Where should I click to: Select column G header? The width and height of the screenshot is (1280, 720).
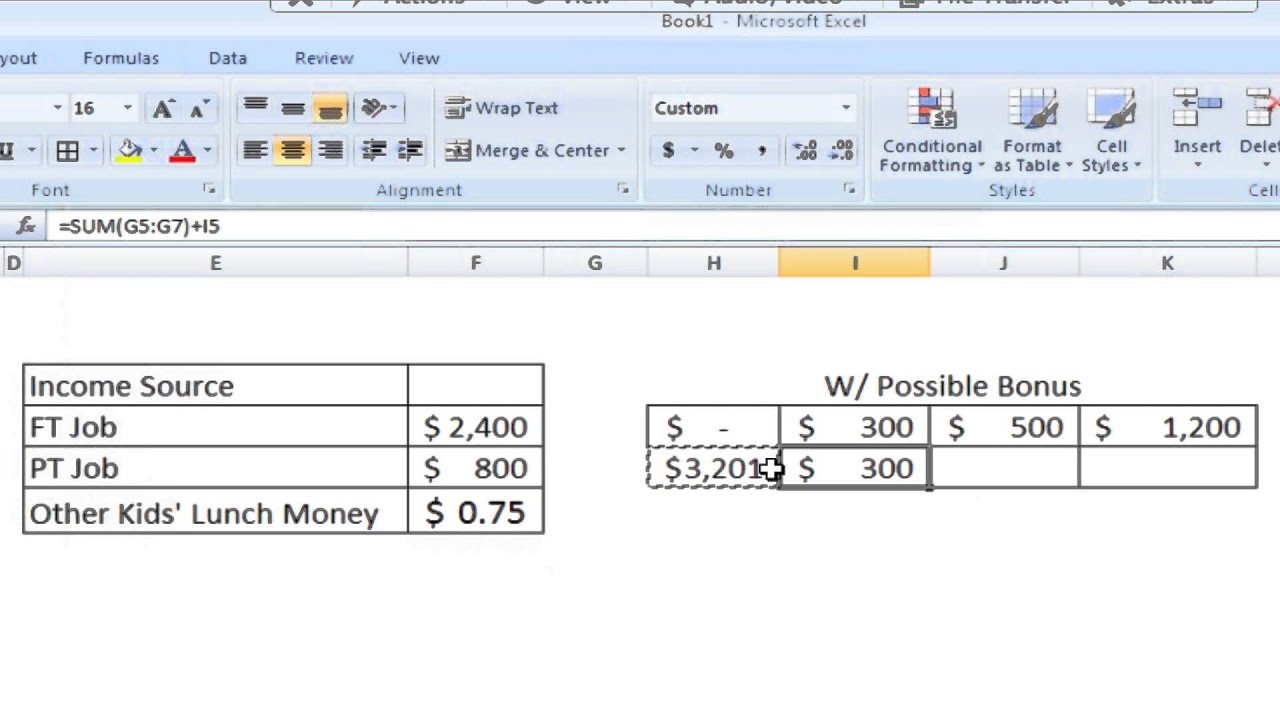[x=595, y=263]
